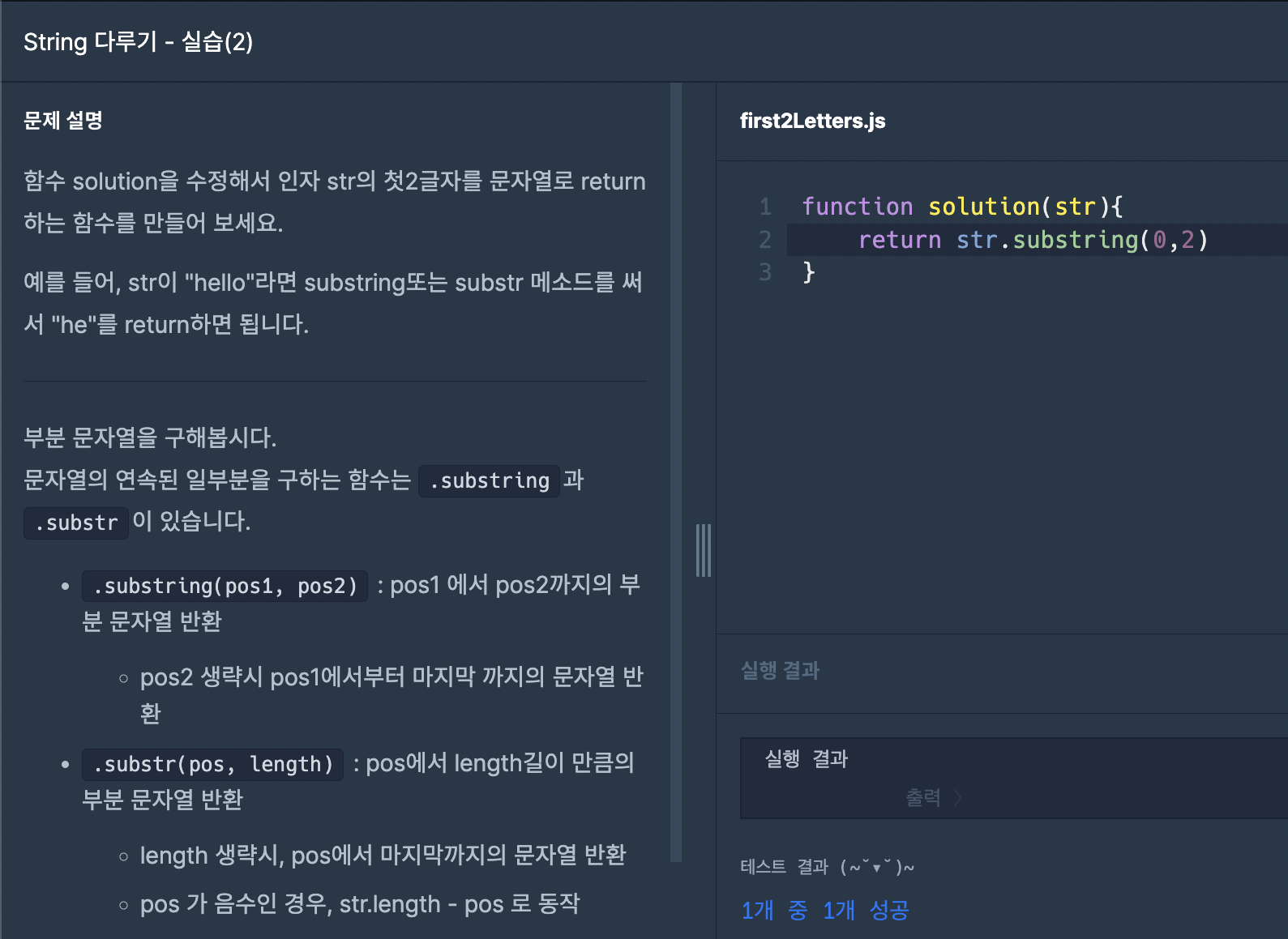Click the .substring(pos1, pos2) code snippet

coord(225,586)
